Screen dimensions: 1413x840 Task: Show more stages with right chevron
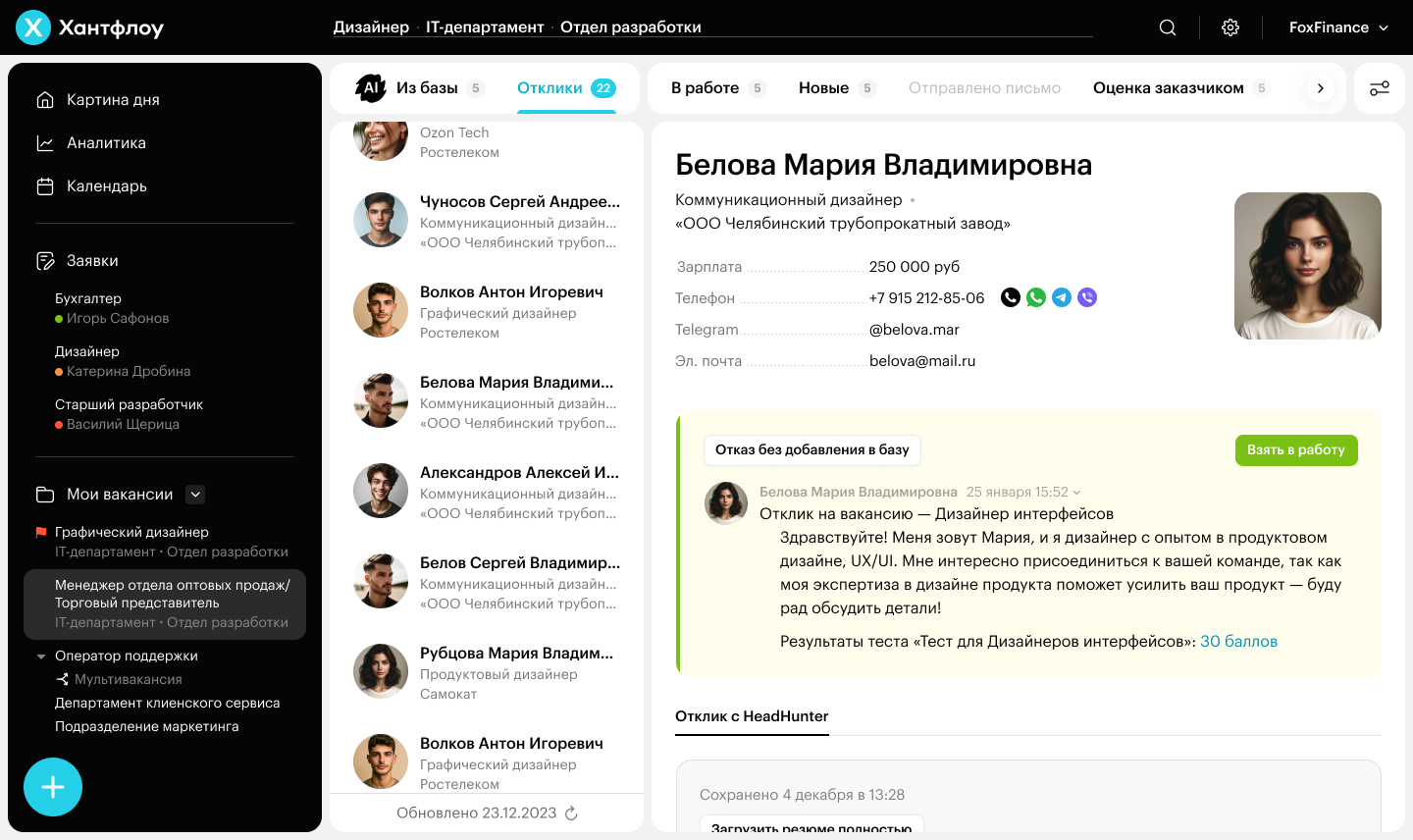(1321, 88)
